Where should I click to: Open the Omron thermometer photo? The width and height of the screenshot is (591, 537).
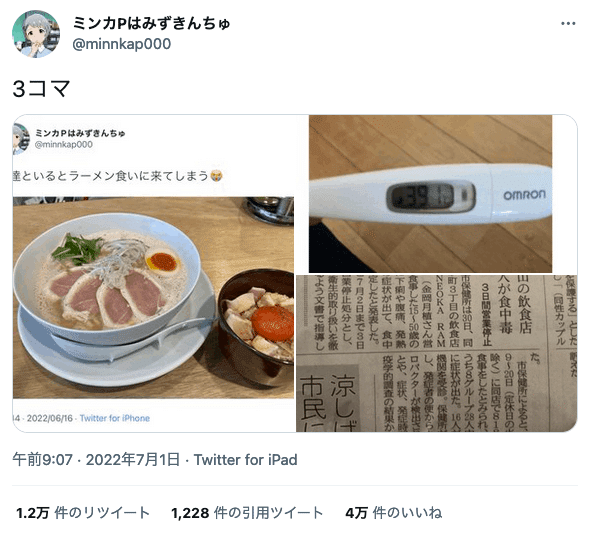point(430,193)
